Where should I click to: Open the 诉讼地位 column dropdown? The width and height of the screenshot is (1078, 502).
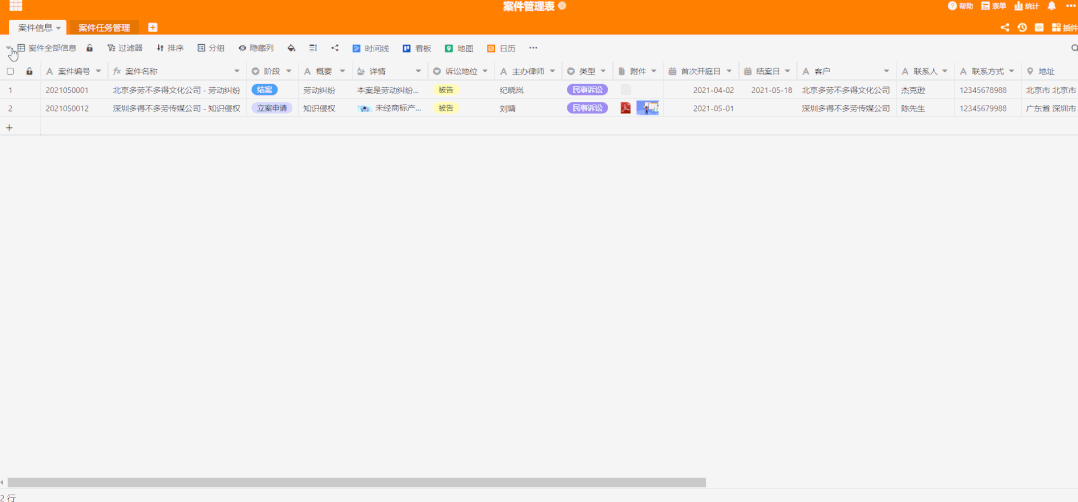(x=485, y=71)
